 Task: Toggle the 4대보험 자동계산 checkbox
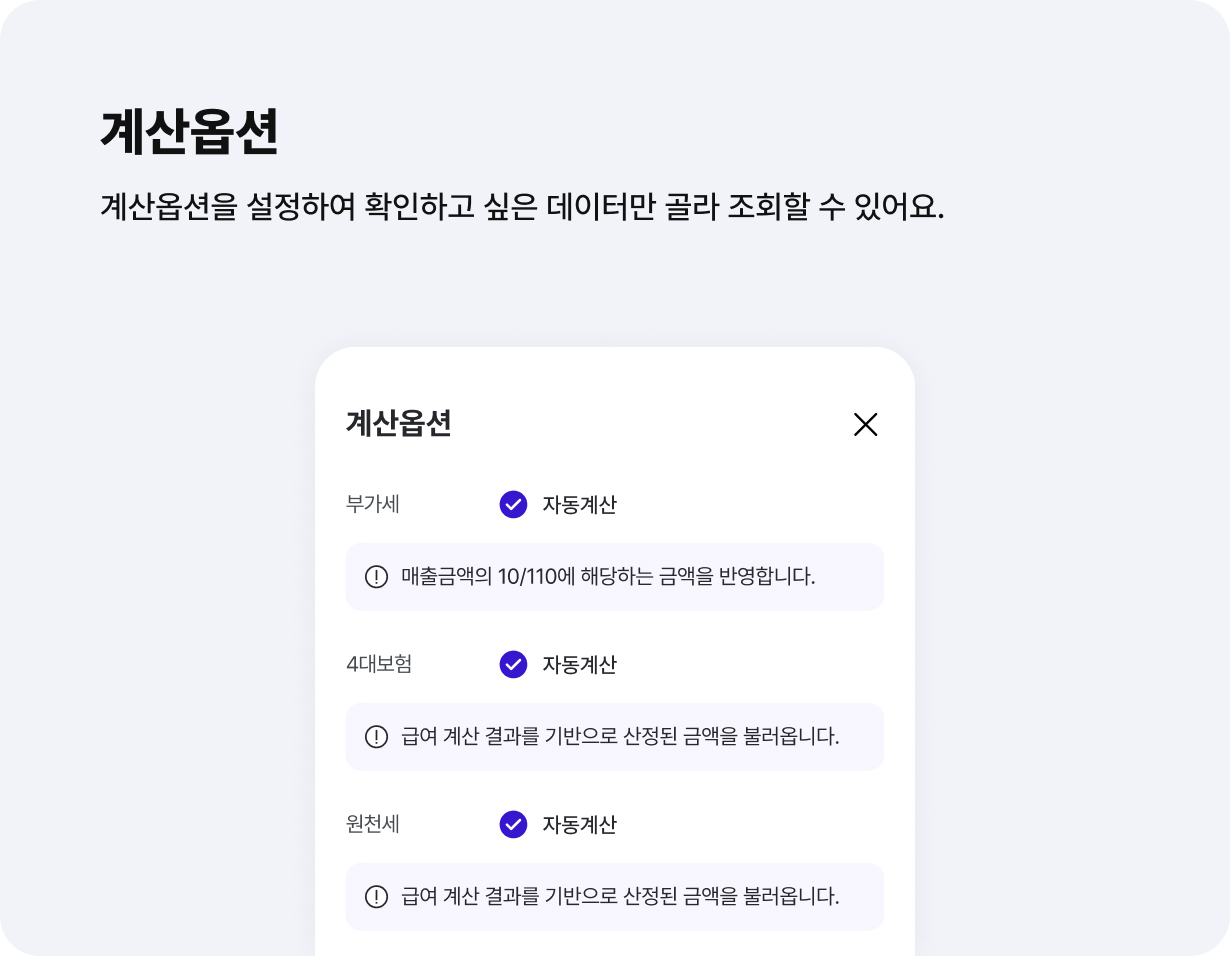pos(513,665)
